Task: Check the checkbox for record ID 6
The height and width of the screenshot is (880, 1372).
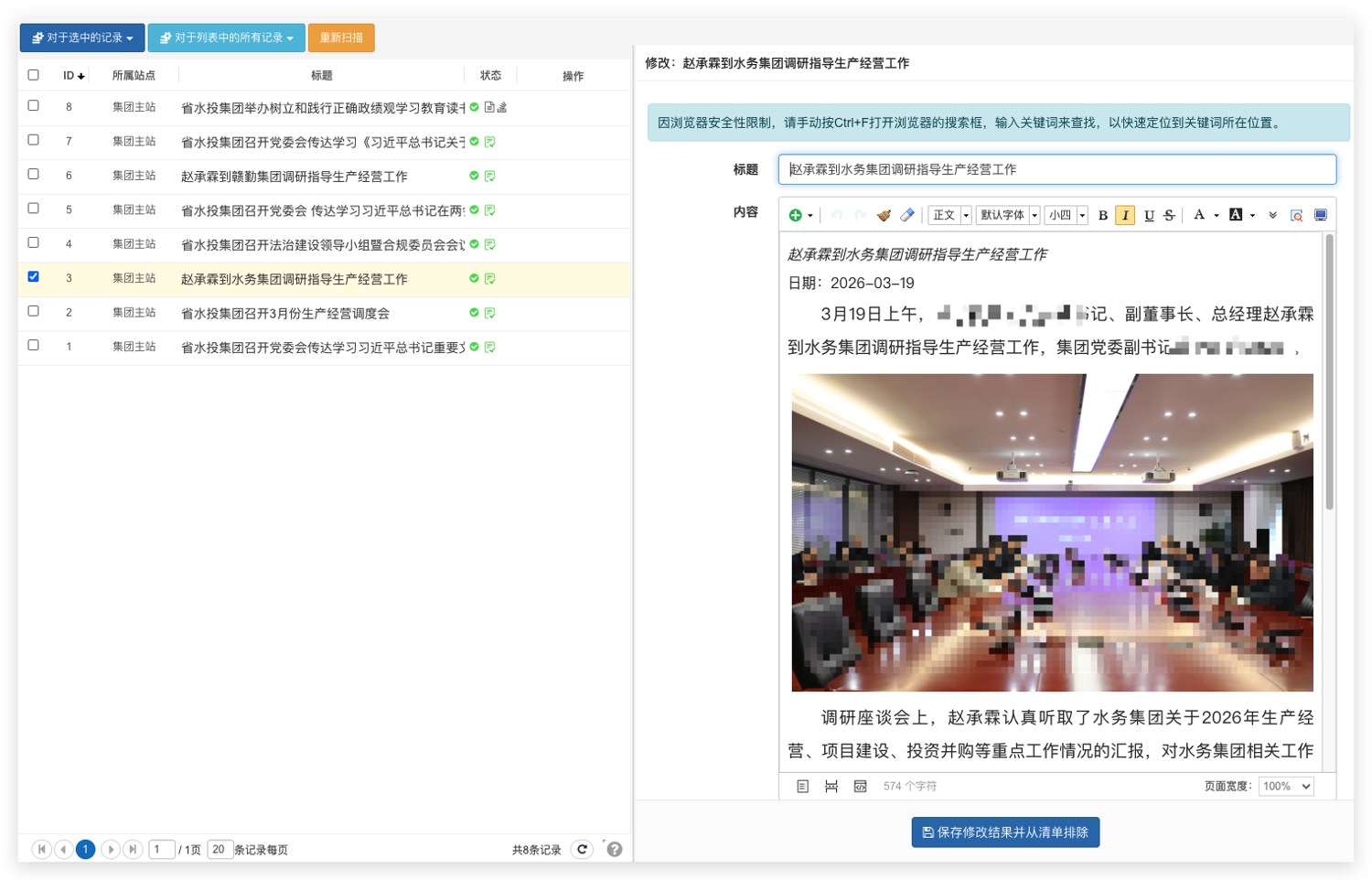Action: (34, 174)
